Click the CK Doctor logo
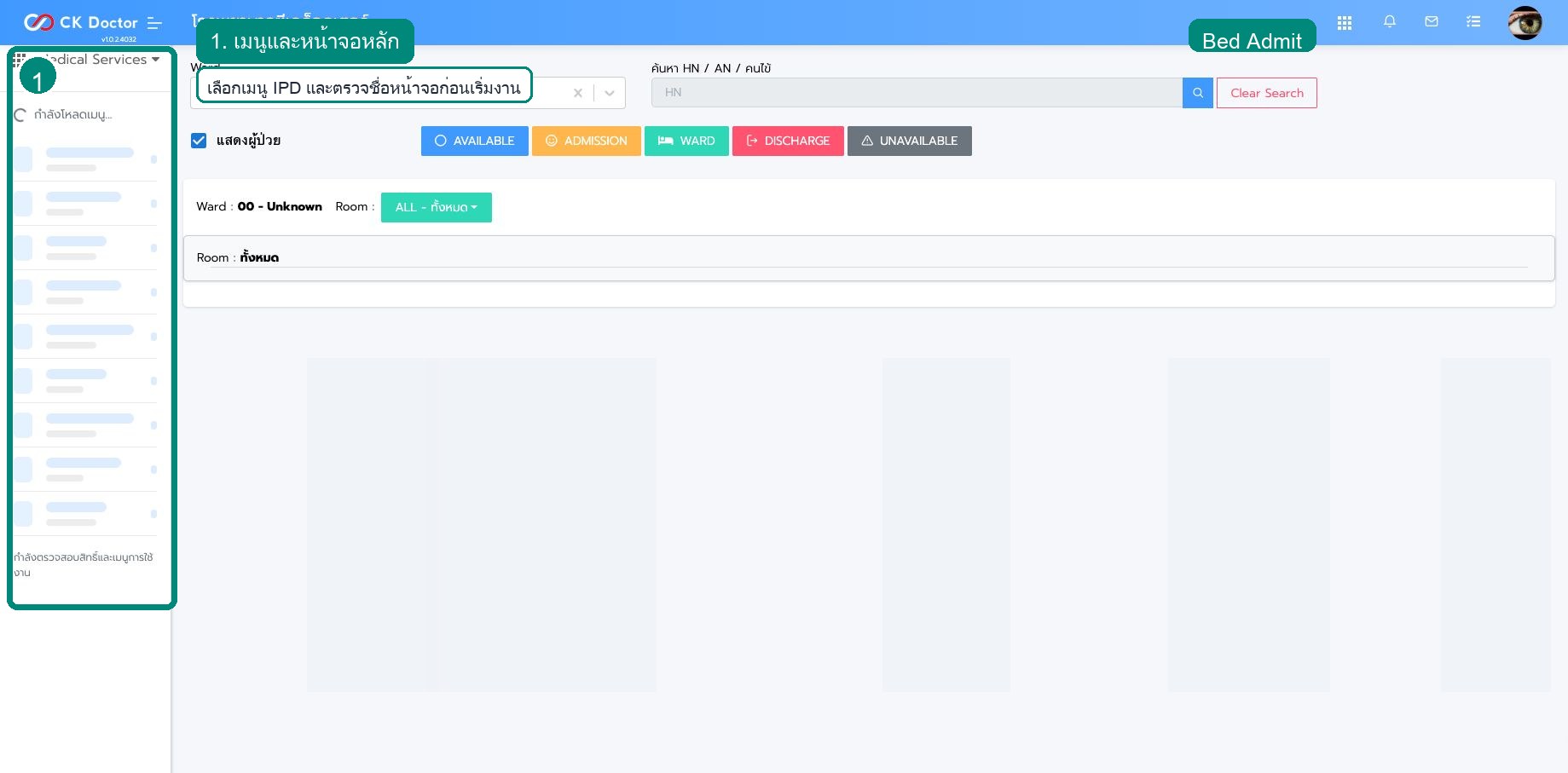The height and width of the screenshot is (773, 1568). pyautogui.click(x=81, y=22)
